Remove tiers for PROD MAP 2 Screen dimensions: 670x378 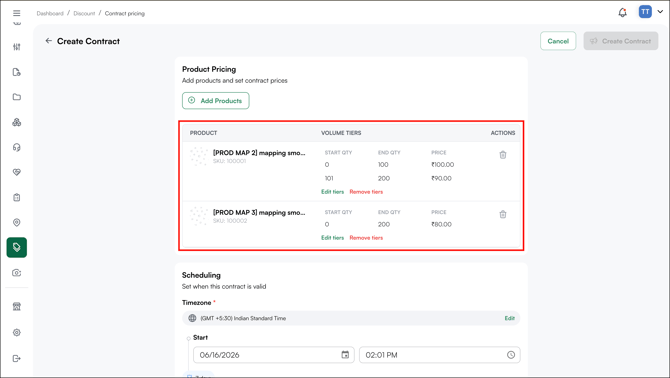coord(366,192)
